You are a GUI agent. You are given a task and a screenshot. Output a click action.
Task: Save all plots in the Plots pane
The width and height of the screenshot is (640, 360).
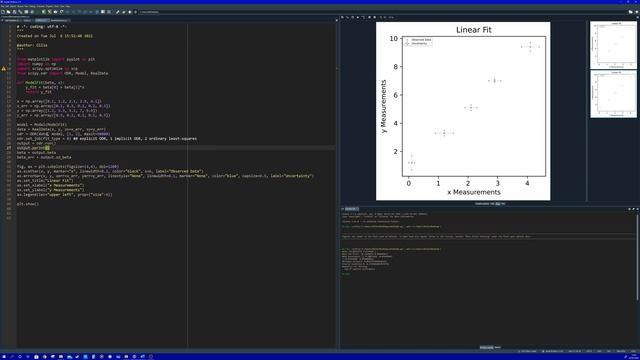pyautogui.click(x=347, y=17)
